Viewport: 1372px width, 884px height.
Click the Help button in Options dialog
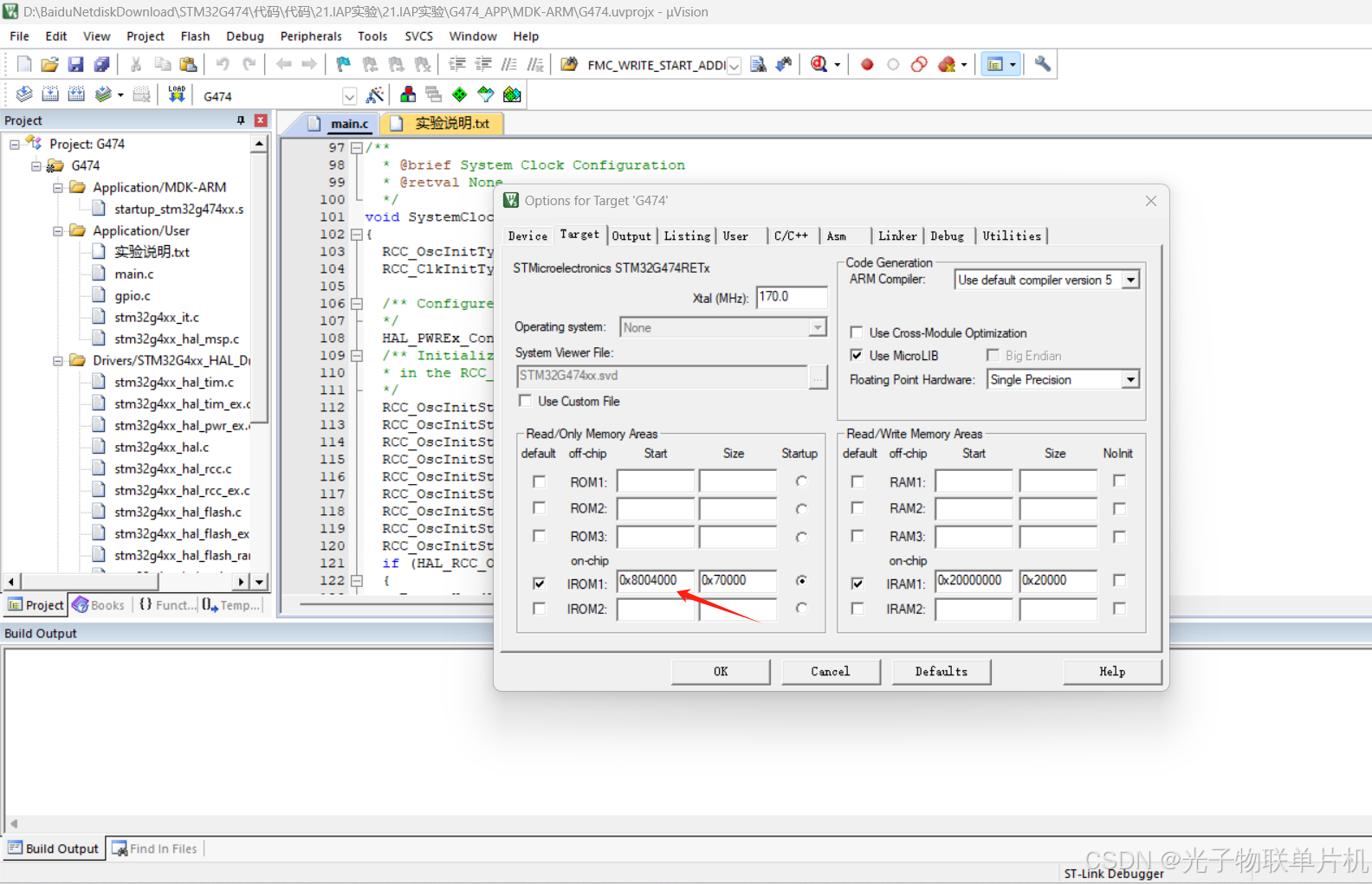[x=1112, y=671]
